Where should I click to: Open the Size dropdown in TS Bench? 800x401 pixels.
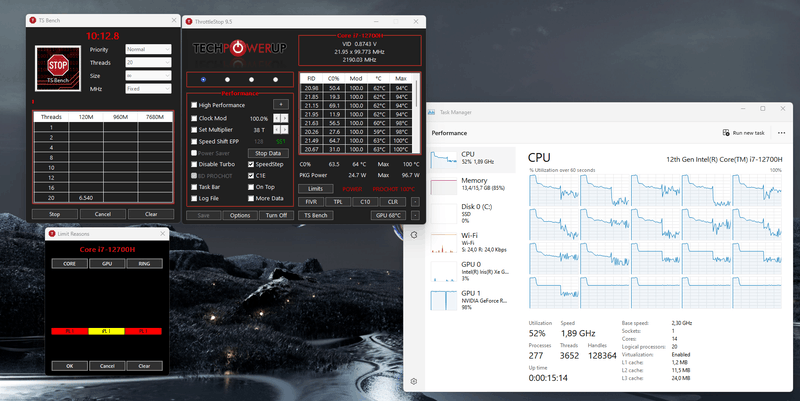point(148,76)
